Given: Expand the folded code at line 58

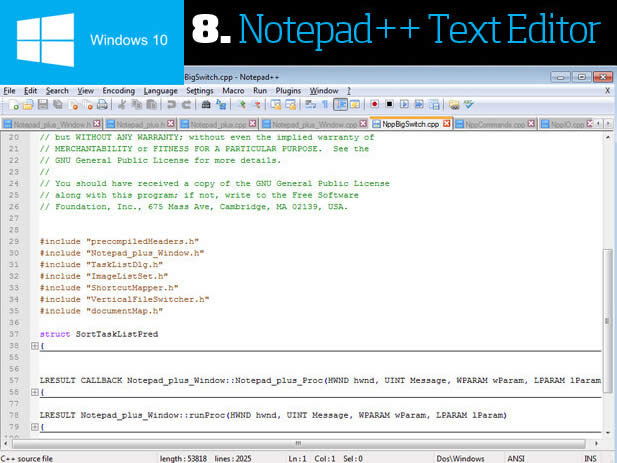Looking at the screenshot, I should pos(35,393).
